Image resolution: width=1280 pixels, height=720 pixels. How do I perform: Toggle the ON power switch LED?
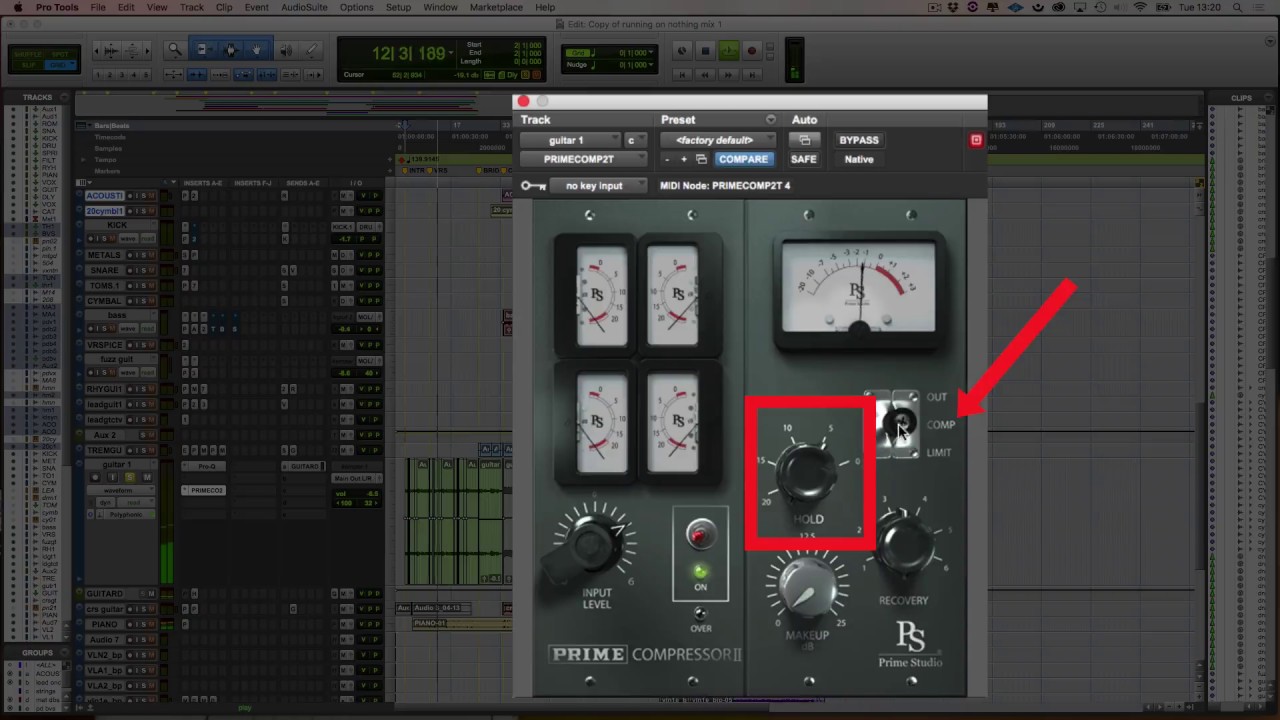700,571
